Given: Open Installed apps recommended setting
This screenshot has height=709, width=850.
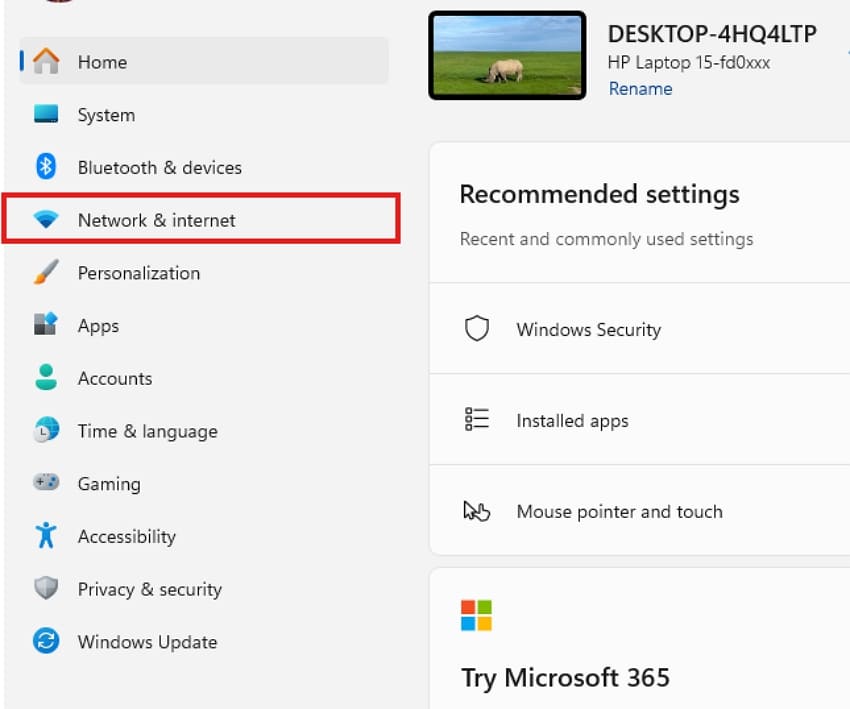Looking at the screenshot, I should tap(640, 420).
